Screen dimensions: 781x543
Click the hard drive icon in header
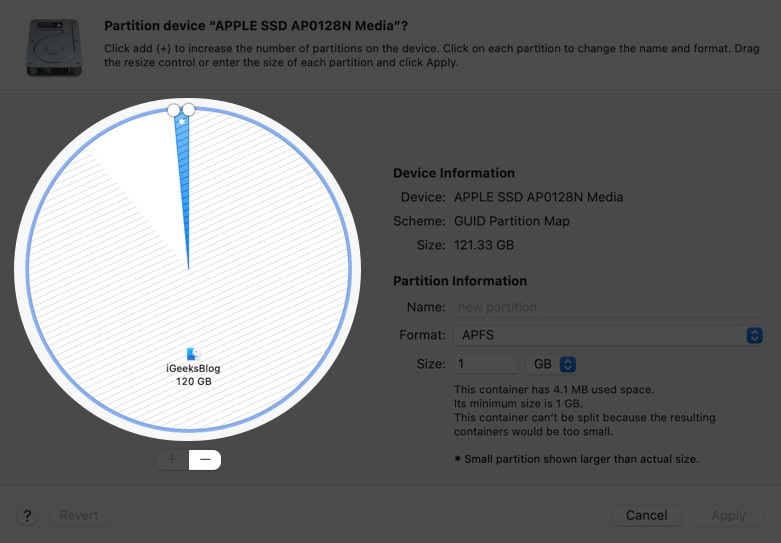[x=54, y=47]
